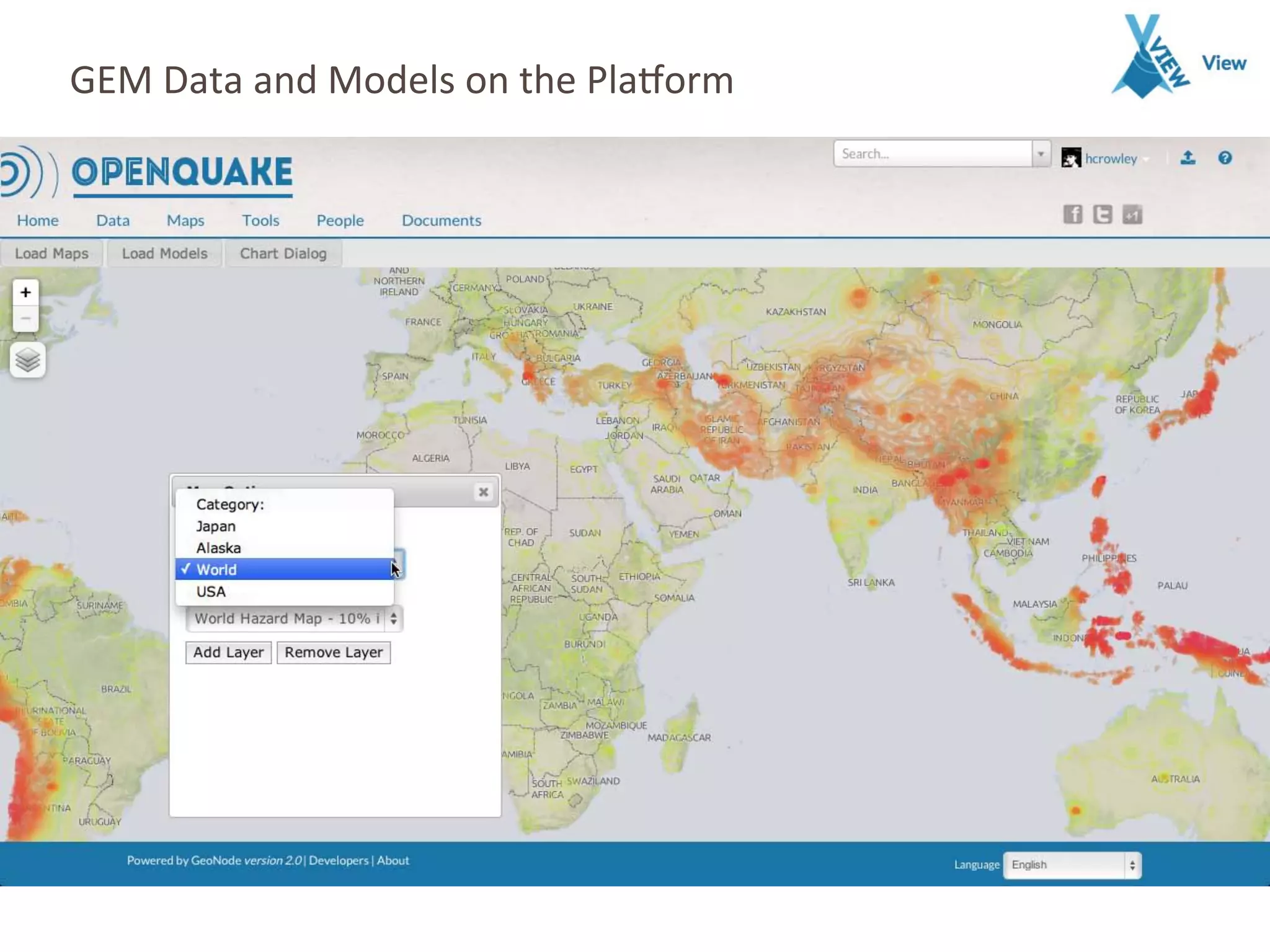
Task: Click the ALGERIA label on the map
Action: click(x=430, y=459)
